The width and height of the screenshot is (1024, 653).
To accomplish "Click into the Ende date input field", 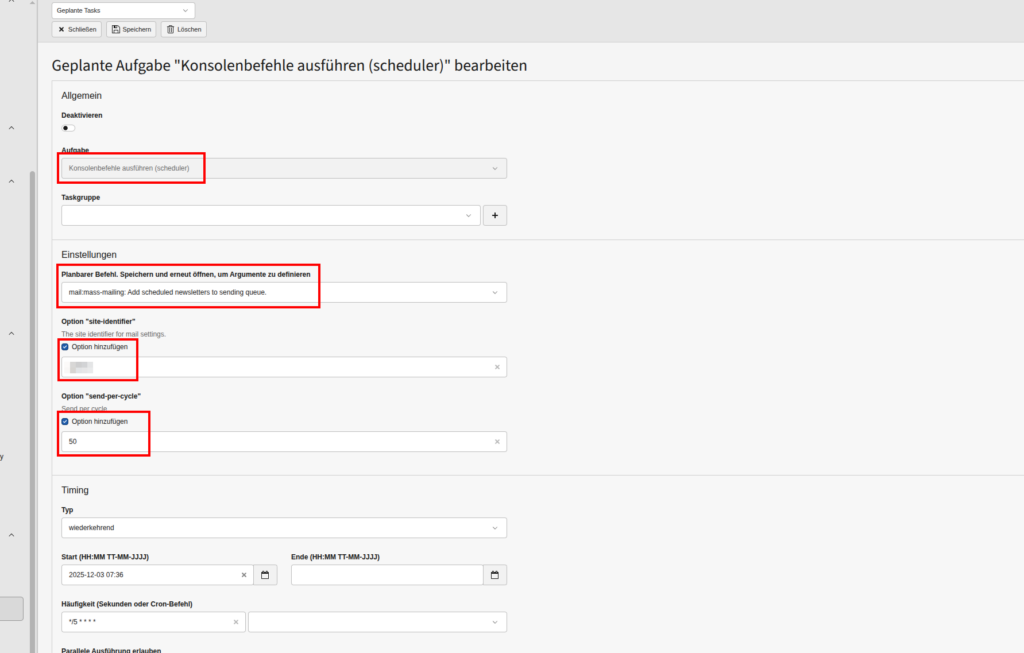I will (x=387, y=575).
